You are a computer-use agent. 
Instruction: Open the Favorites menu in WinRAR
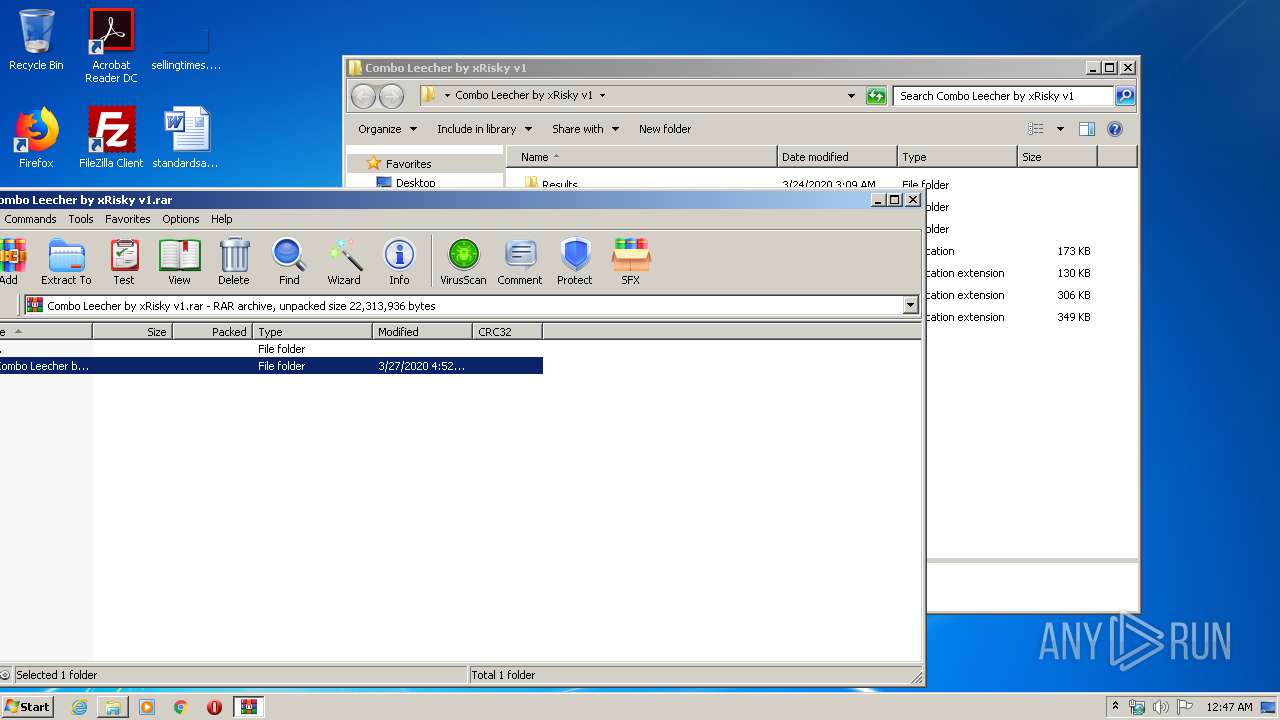point(128,219)
